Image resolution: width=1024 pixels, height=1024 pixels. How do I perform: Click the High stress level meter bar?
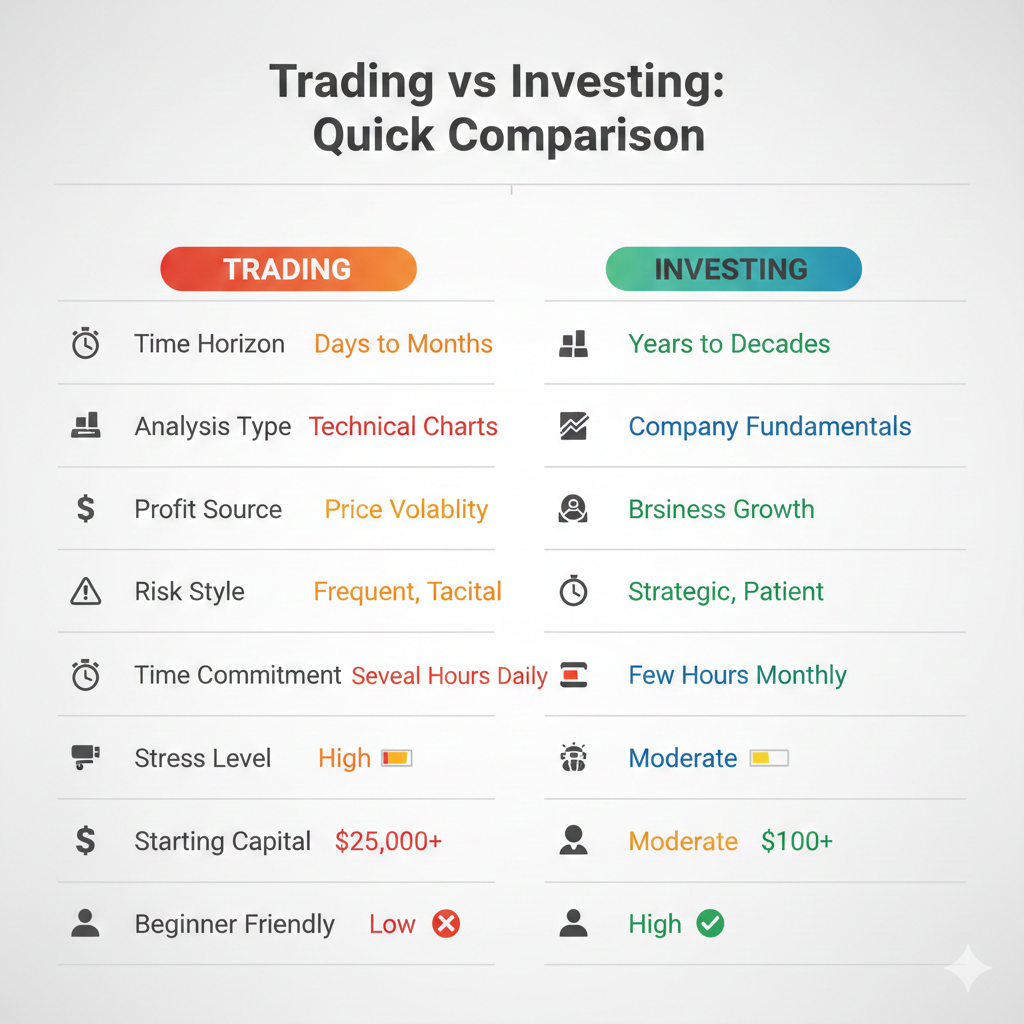396,758
